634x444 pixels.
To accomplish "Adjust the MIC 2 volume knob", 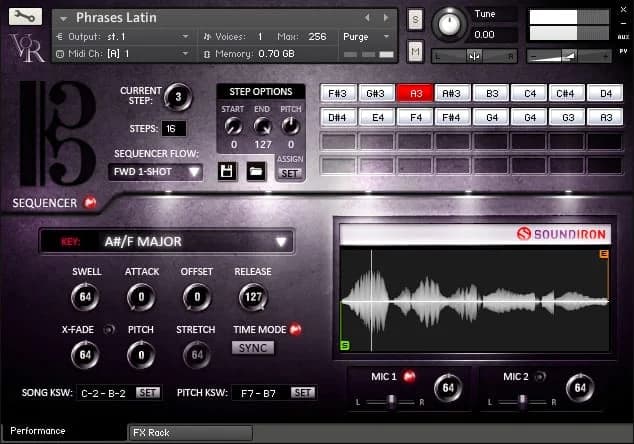I will tap(580, 388).
